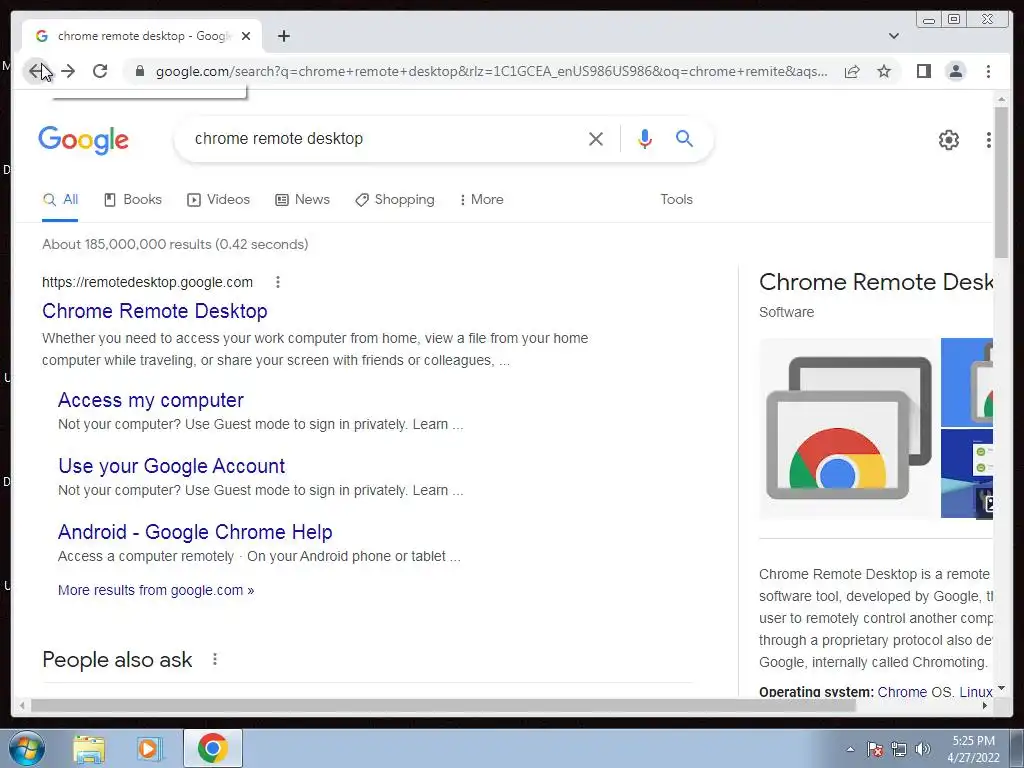Open the network tray icon

(x=899, y=749)
